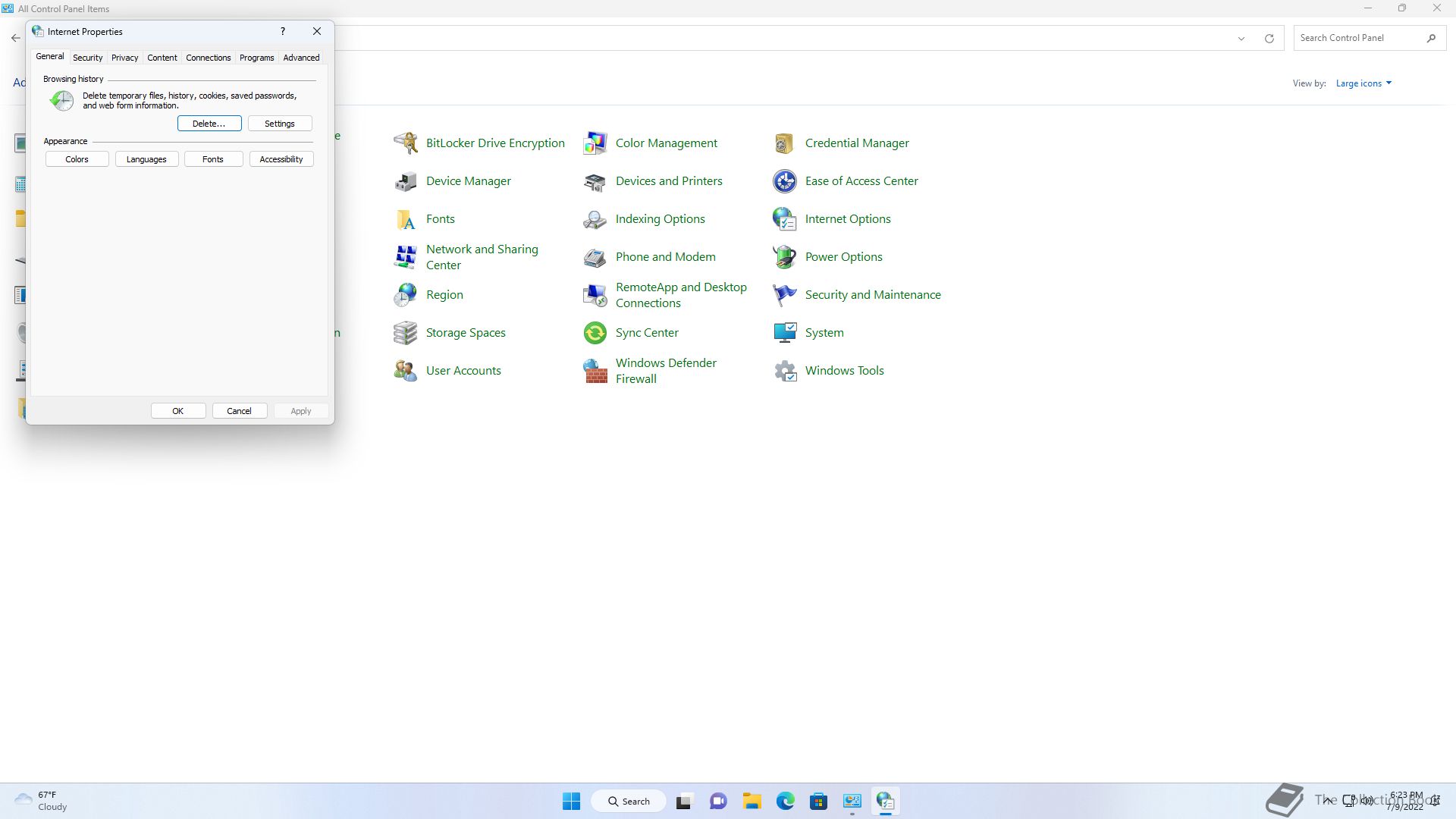Open Region globe icon
Viewport: 1456px width, 819px height.
pos(406,294)
